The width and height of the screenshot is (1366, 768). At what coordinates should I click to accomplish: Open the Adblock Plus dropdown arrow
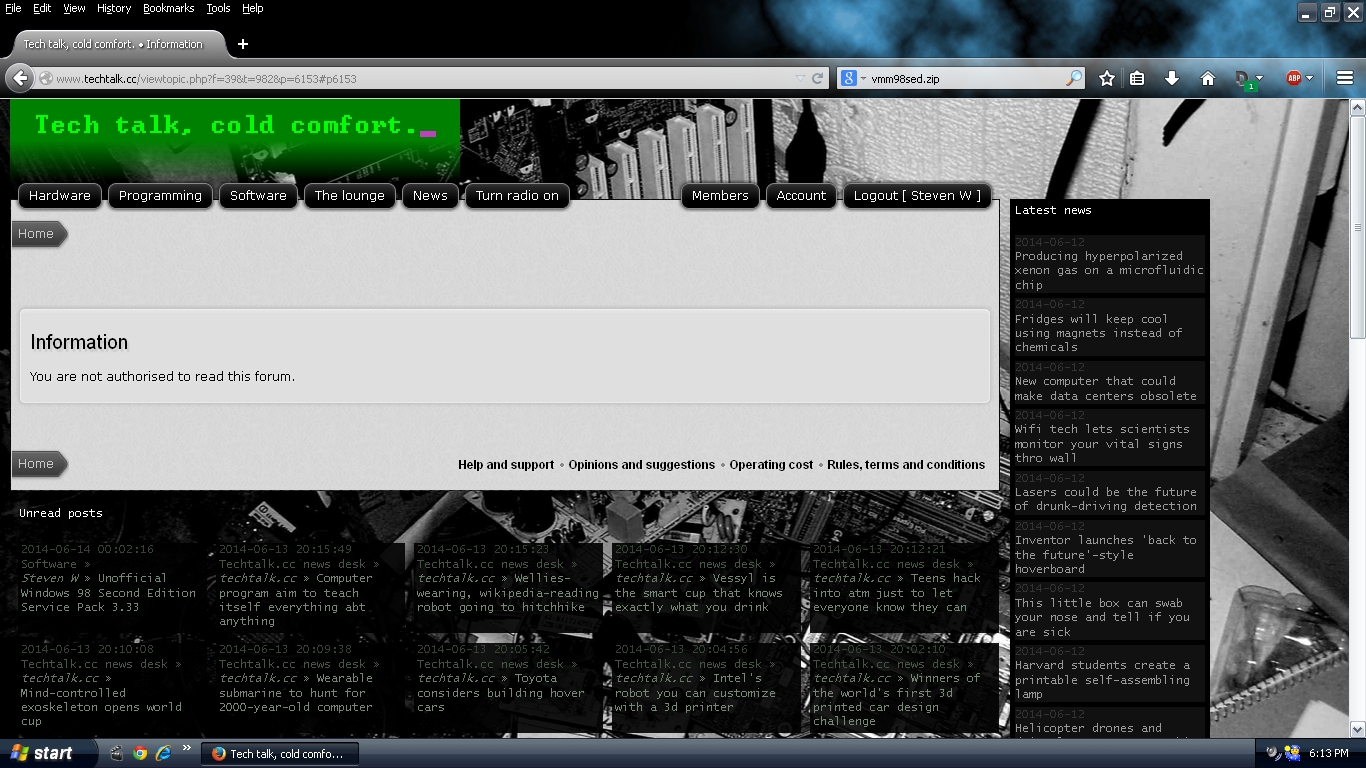pos(1309,78)
